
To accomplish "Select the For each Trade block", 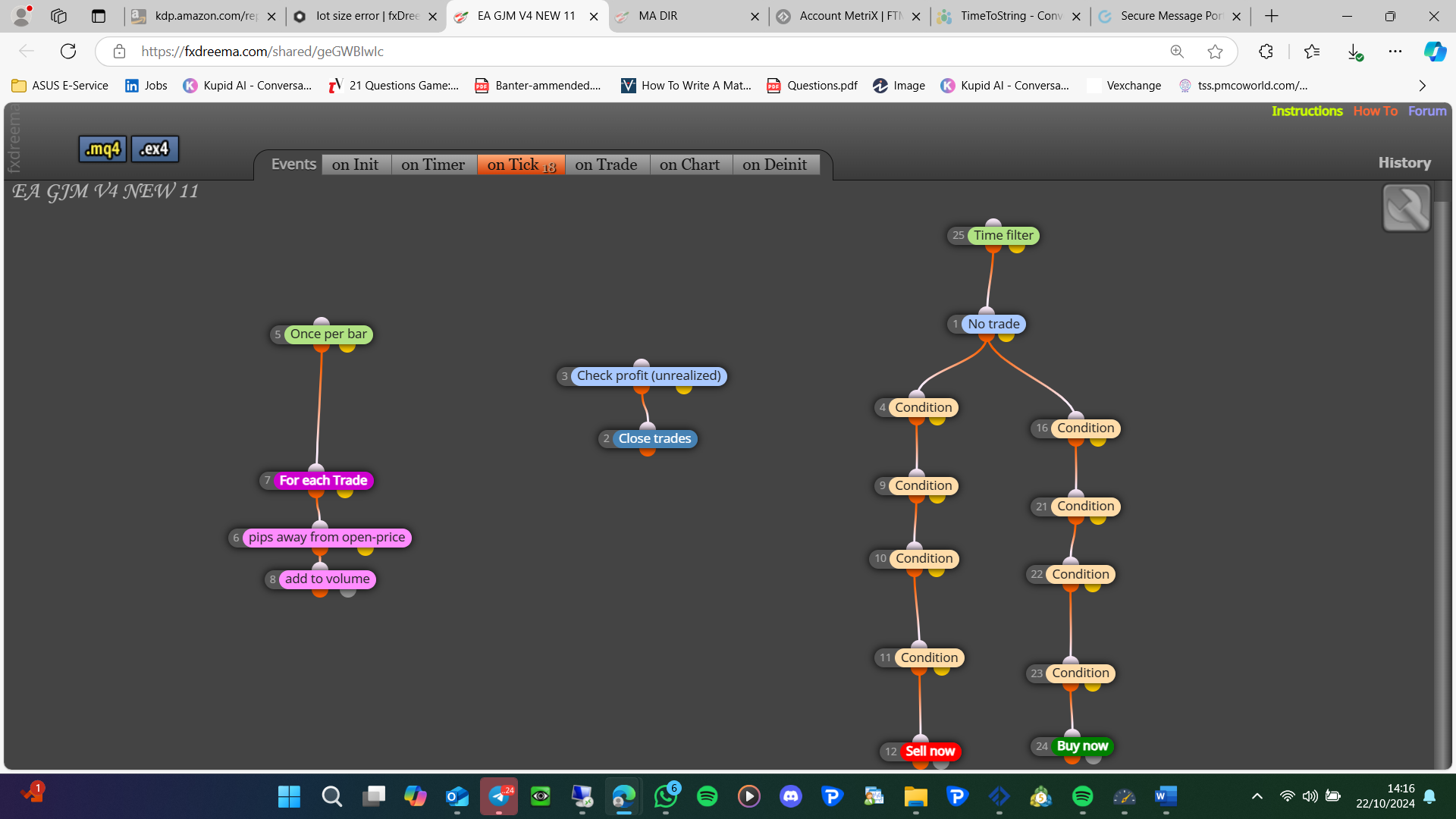I will point(323,480).
